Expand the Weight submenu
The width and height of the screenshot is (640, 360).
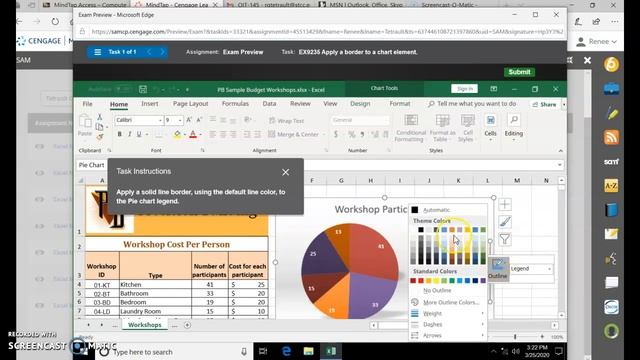(x=448, y=313)
